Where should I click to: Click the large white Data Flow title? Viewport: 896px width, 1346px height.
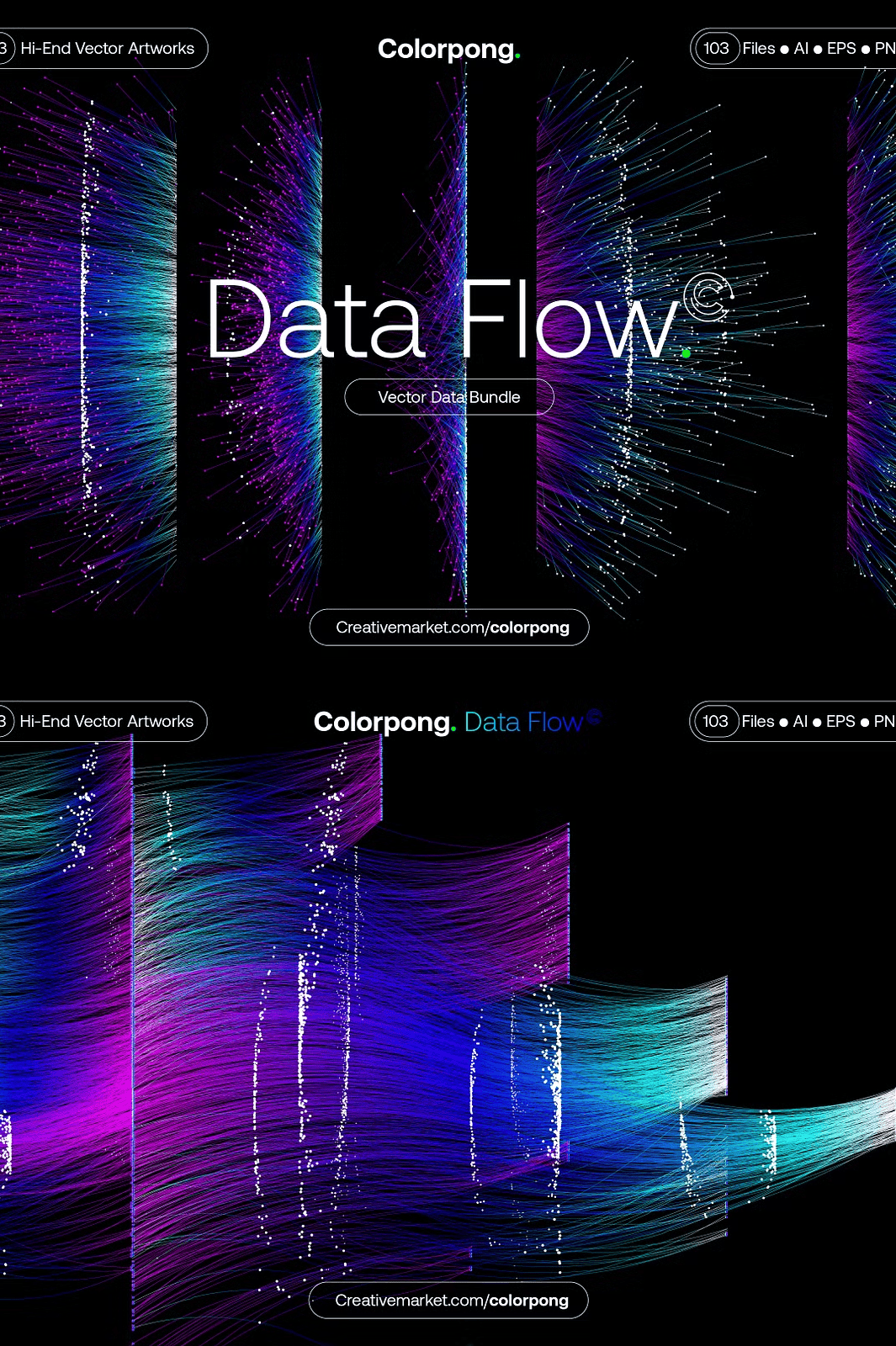click(x=442, y=321)
